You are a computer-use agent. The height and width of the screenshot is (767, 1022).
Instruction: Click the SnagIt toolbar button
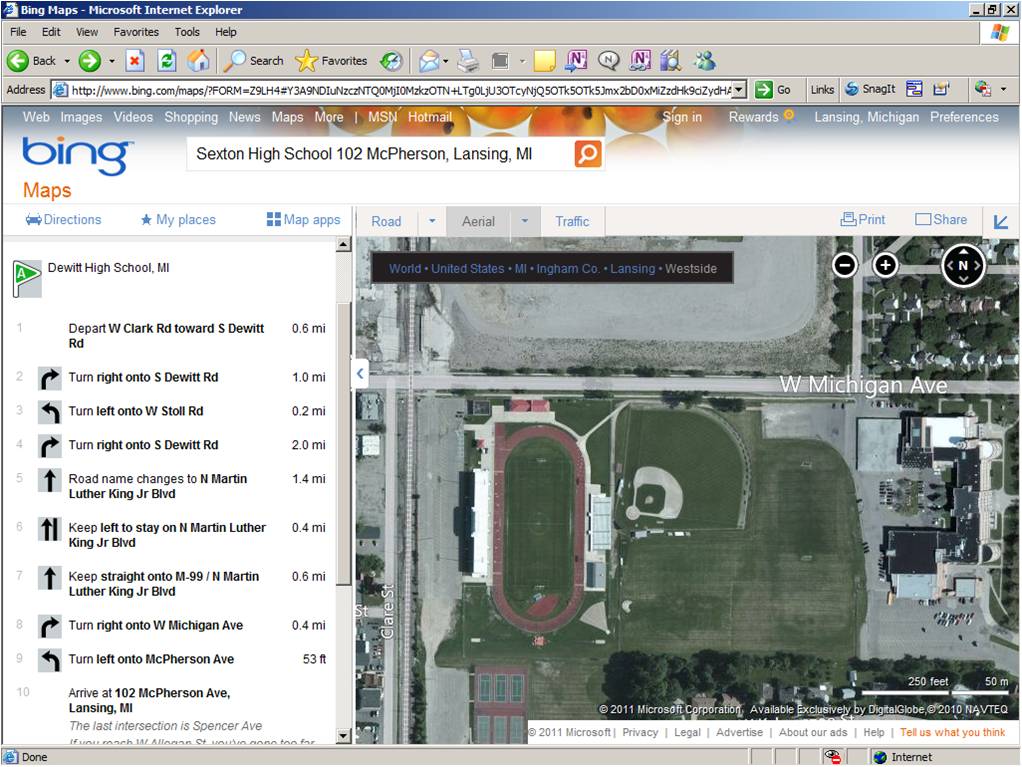click(x=870, y=89)
